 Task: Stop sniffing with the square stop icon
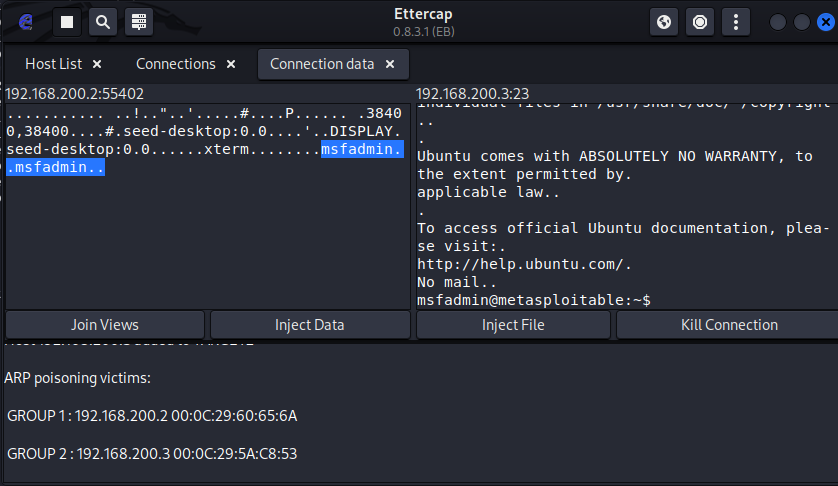pyautogui.click(x=66, y=21)
